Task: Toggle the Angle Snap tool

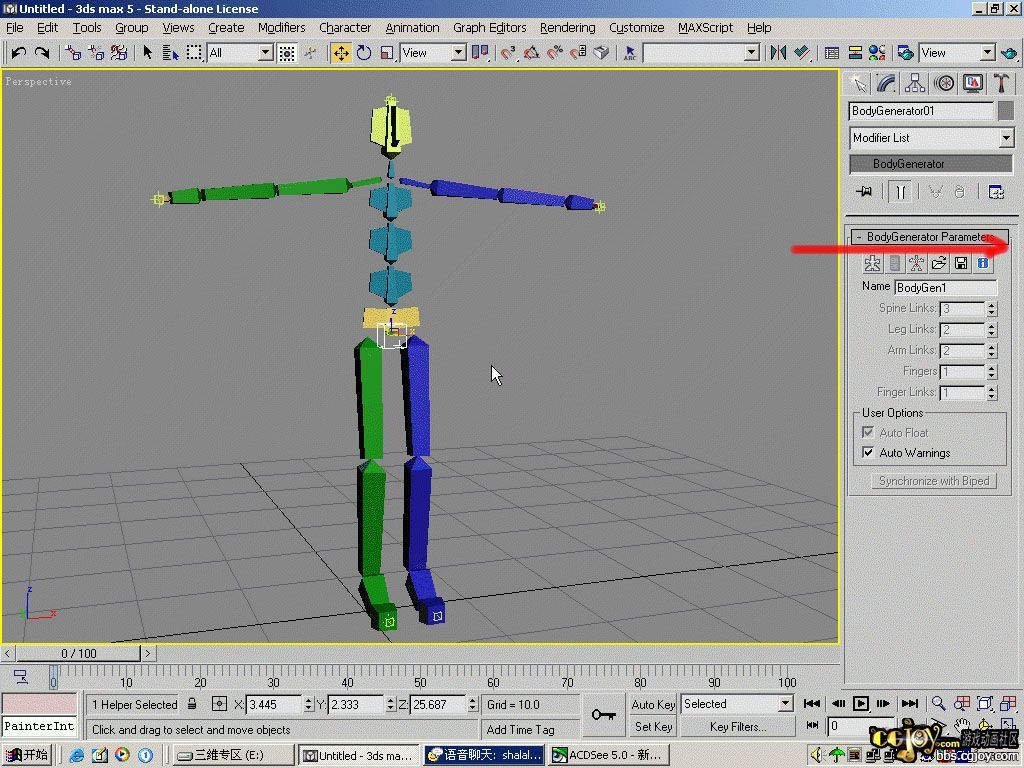Action: point(532,53)
